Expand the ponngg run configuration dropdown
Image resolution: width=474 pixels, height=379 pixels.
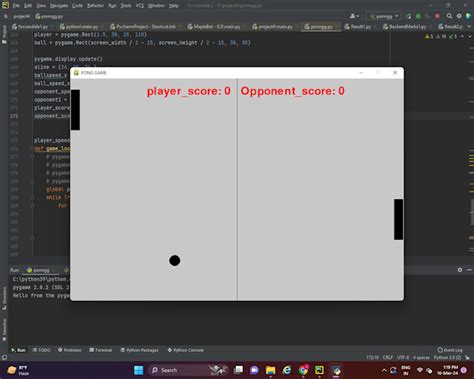tap(384, 16)
